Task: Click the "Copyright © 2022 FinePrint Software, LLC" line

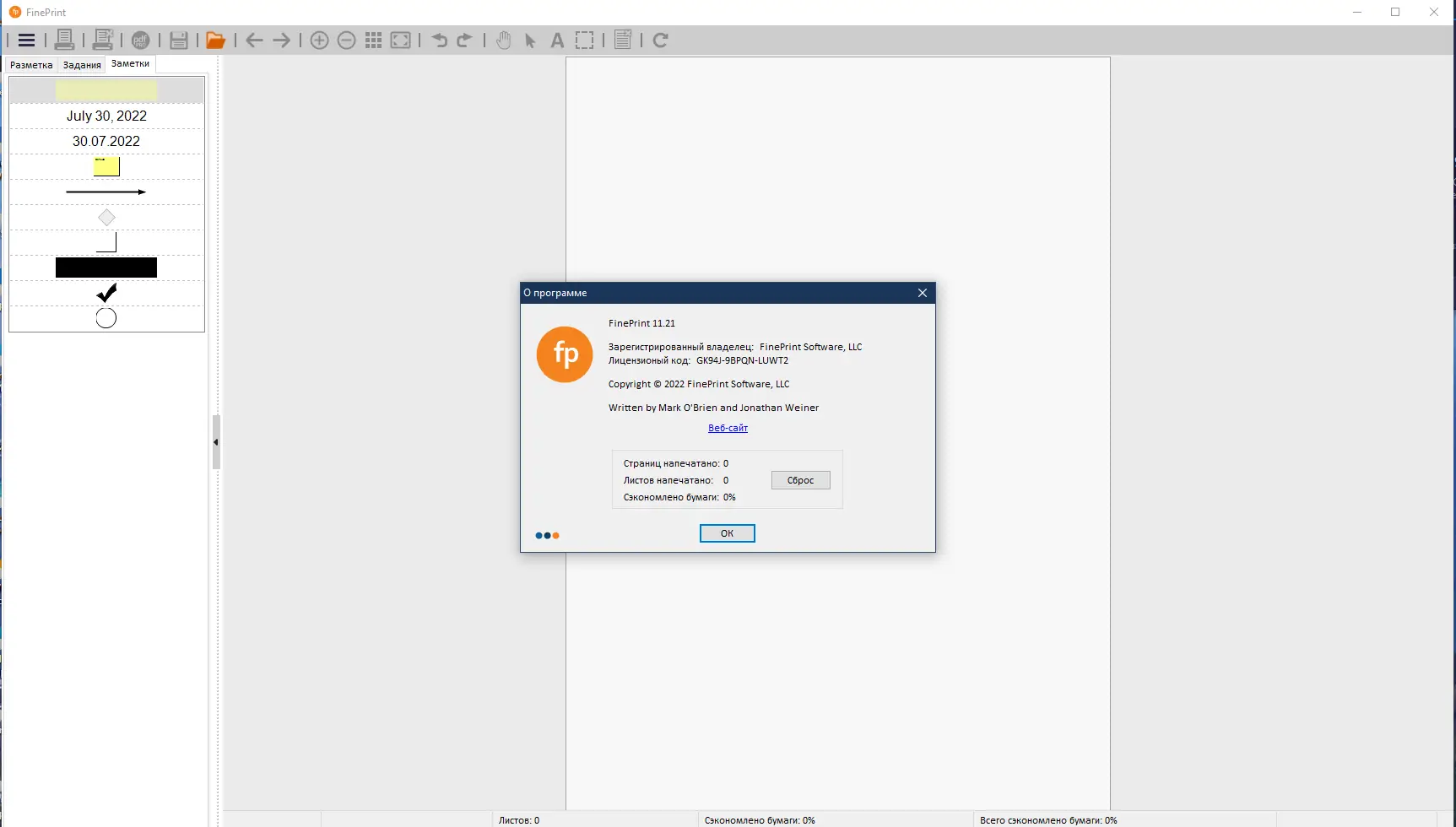Action: 699,384
